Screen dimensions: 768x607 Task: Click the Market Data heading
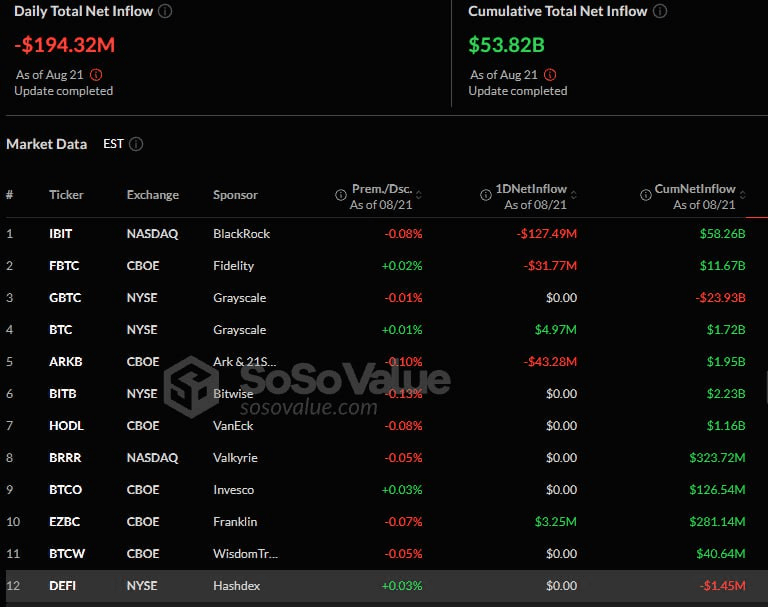coord(47,144)
